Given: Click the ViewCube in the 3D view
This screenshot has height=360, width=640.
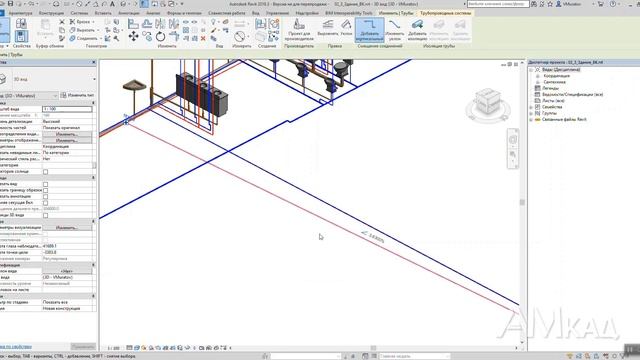Looking at the screenshot, I should tap(488, 102).
